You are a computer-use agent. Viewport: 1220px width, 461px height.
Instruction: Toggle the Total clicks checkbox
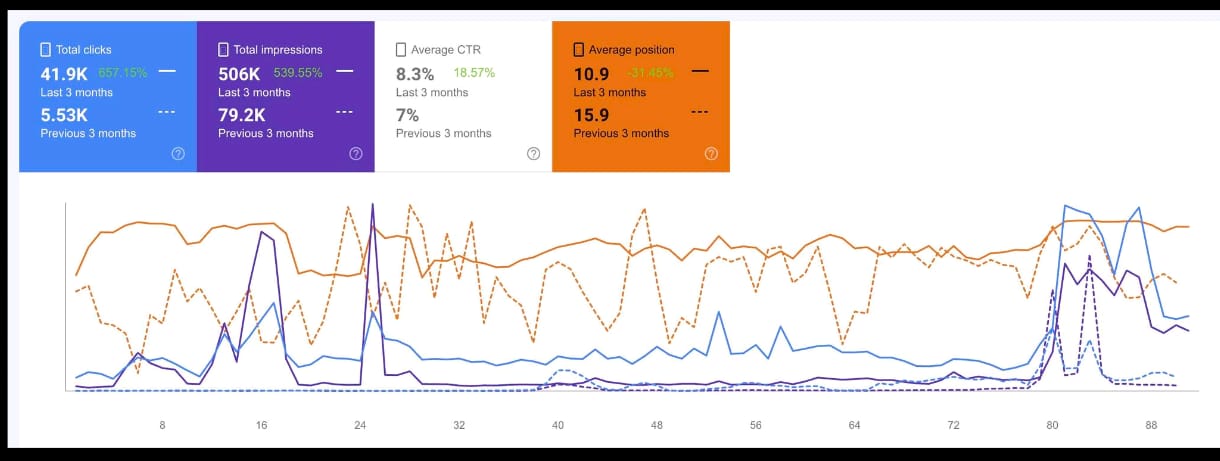[46, 49]
